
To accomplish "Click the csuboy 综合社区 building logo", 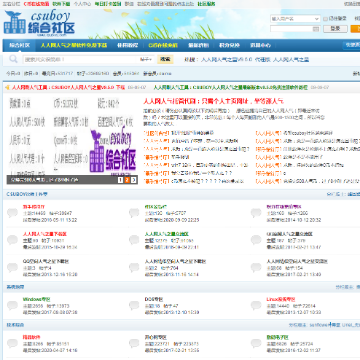I will tap(39, 23).
